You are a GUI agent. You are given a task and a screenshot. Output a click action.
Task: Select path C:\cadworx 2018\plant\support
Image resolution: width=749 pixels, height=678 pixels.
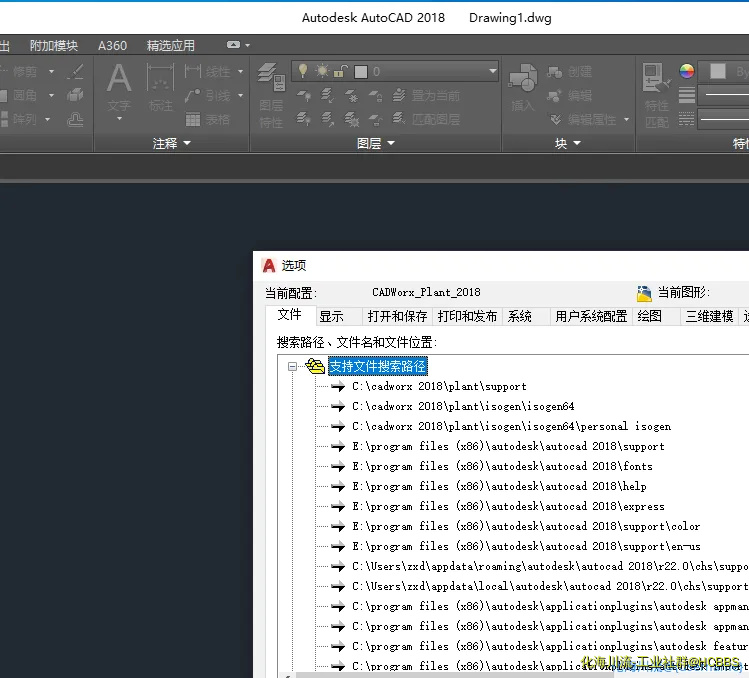tap(439, 386)
